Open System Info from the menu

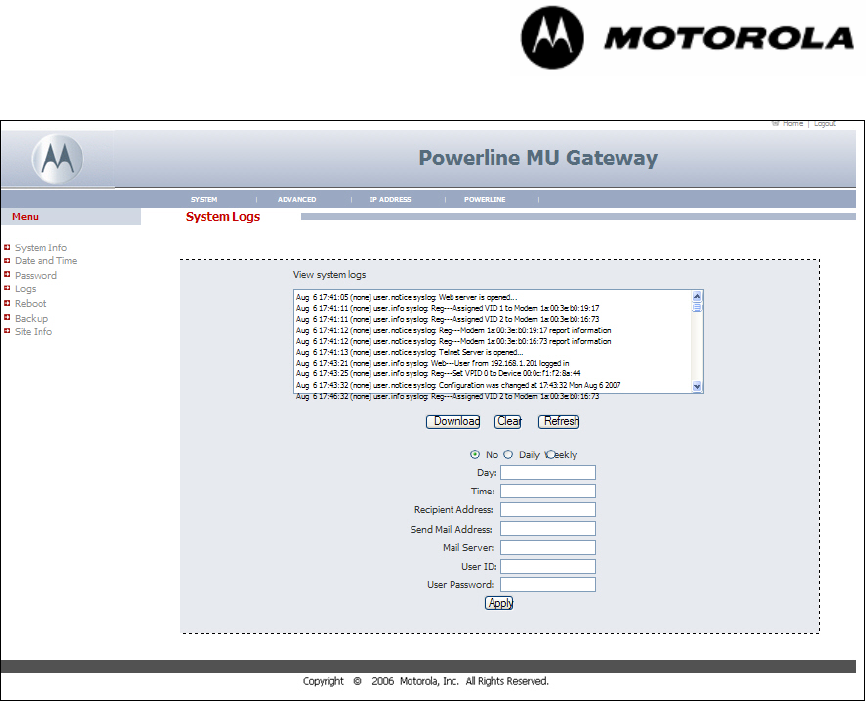[41, 247]
